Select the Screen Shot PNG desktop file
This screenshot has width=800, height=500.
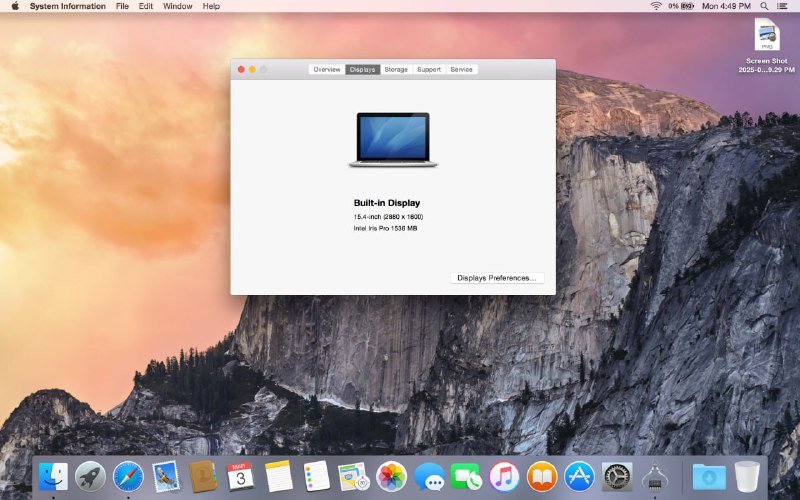pos(767,45)
